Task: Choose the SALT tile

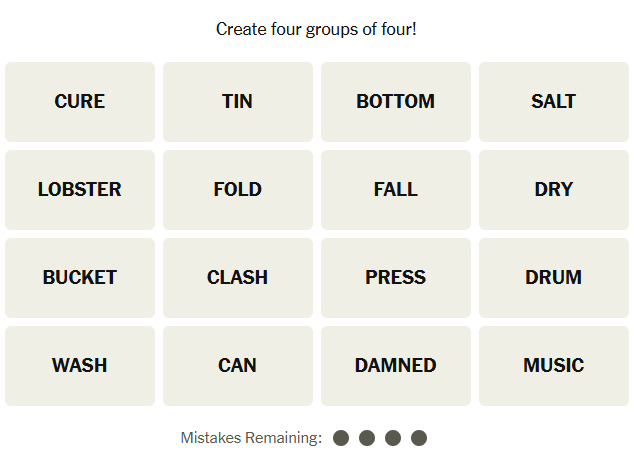Action: click(x=554, y=101)
